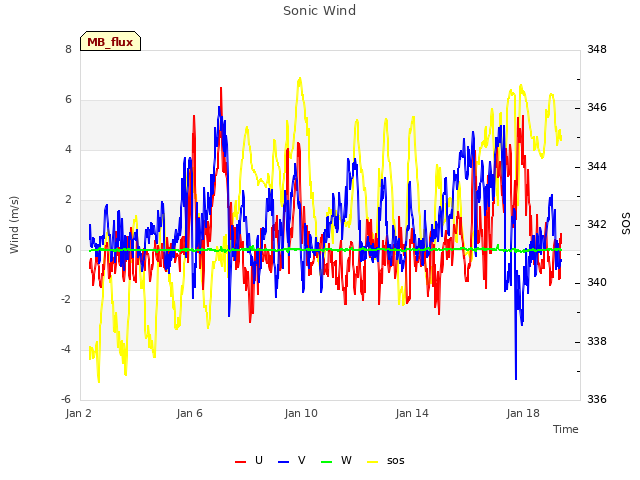This screenshot has height=480, width=640.
Task: Click the 336 tick on the SOS axis
Action: pyautogui.click(x=597, y=399)
